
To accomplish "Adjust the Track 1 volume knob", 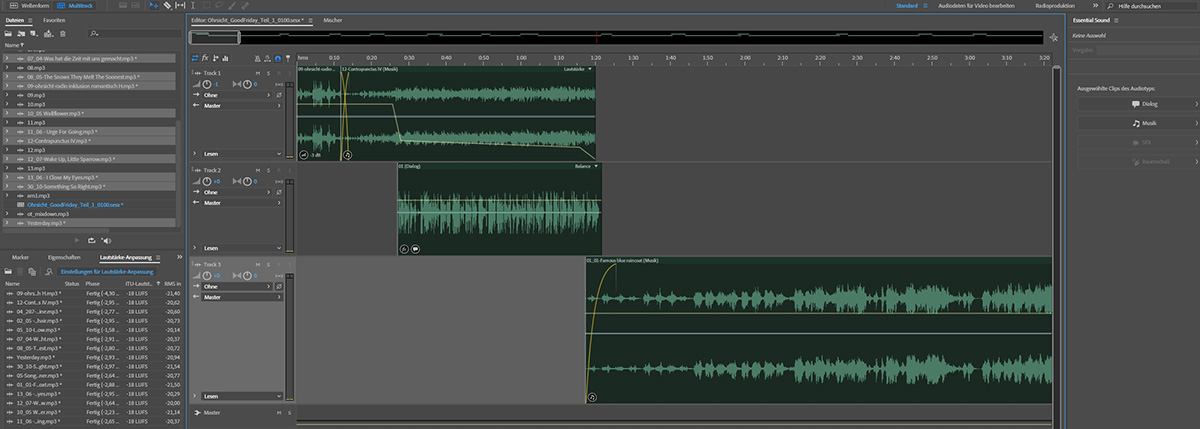I will point(207,84).
